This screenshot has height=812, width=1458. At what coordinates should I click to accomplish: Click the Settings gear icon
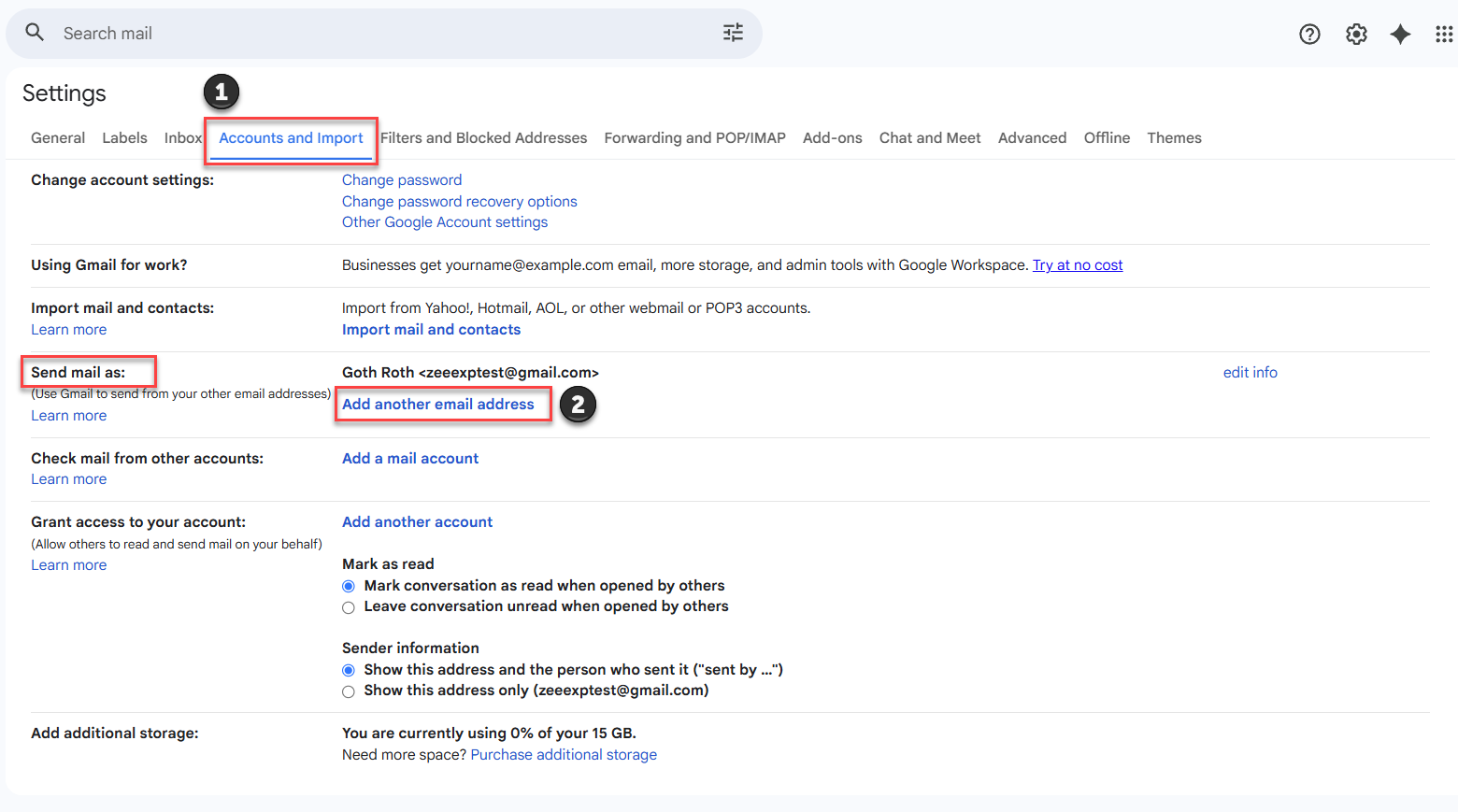tap(1355, 35)
